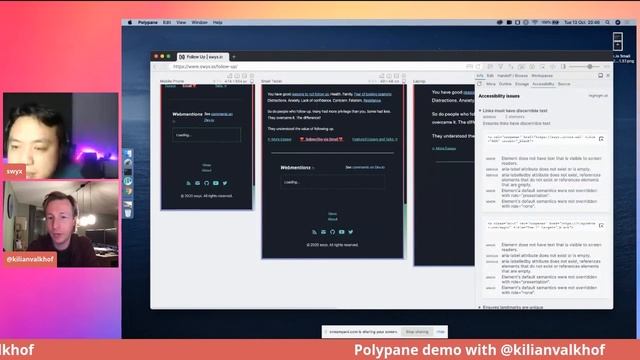This screenshot has height=360, width=640.
Task: Switch to the Outline tab in the side panel
Action: click(x=505, y=84)
